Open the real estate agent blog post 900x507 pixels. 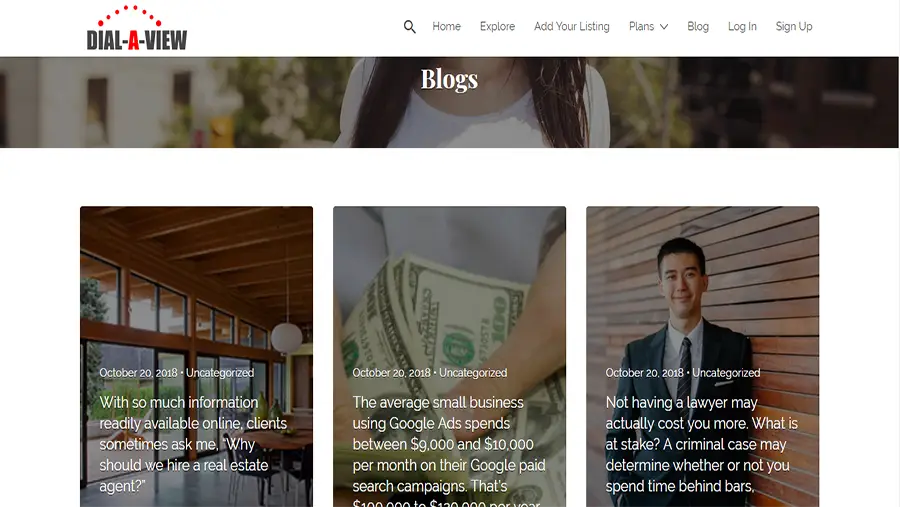pyautogui.click(x=193, y=444)
